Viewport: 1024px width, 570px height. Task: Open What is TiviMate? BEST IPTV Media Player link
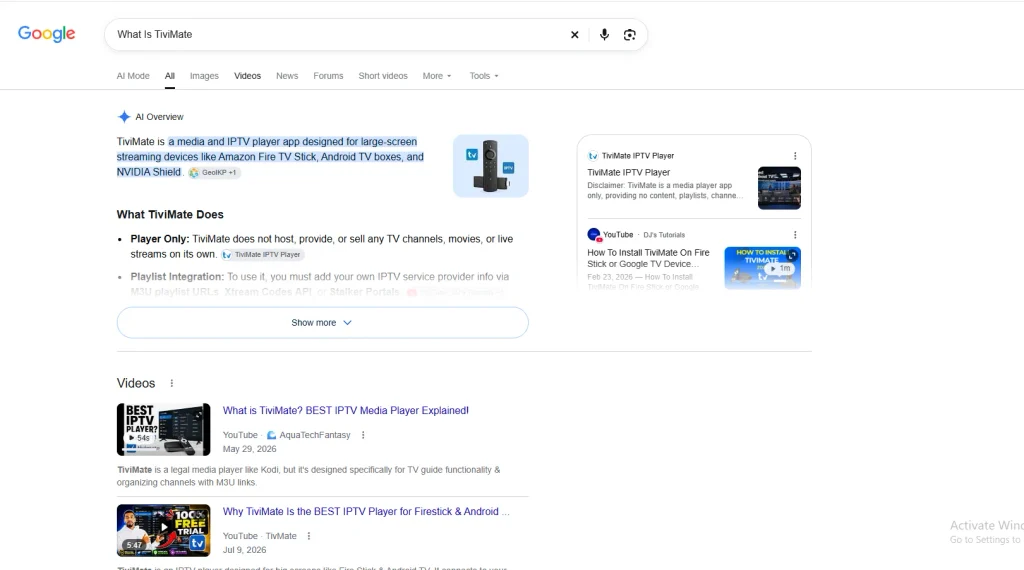click(x=345, y=411)
